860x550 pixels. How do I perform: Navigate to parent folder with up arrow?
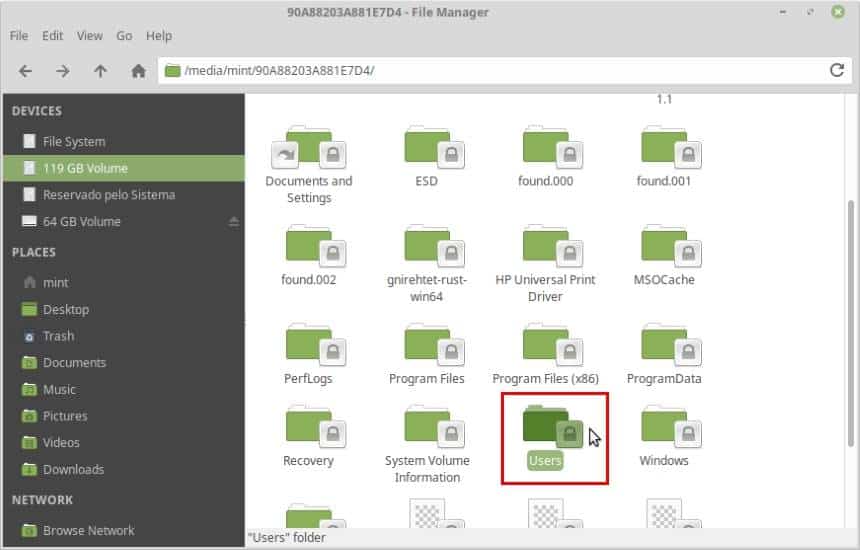100,71
